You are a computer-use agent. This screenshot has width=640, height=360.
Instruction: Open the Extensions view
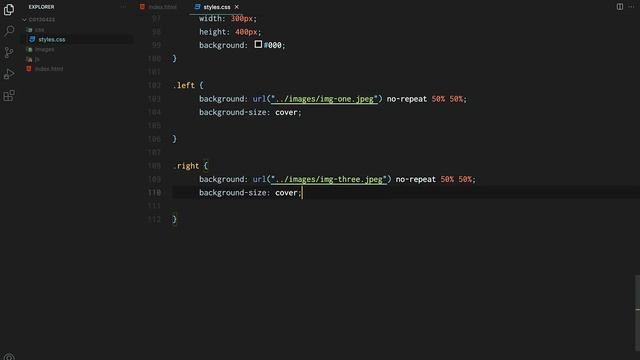9,96
